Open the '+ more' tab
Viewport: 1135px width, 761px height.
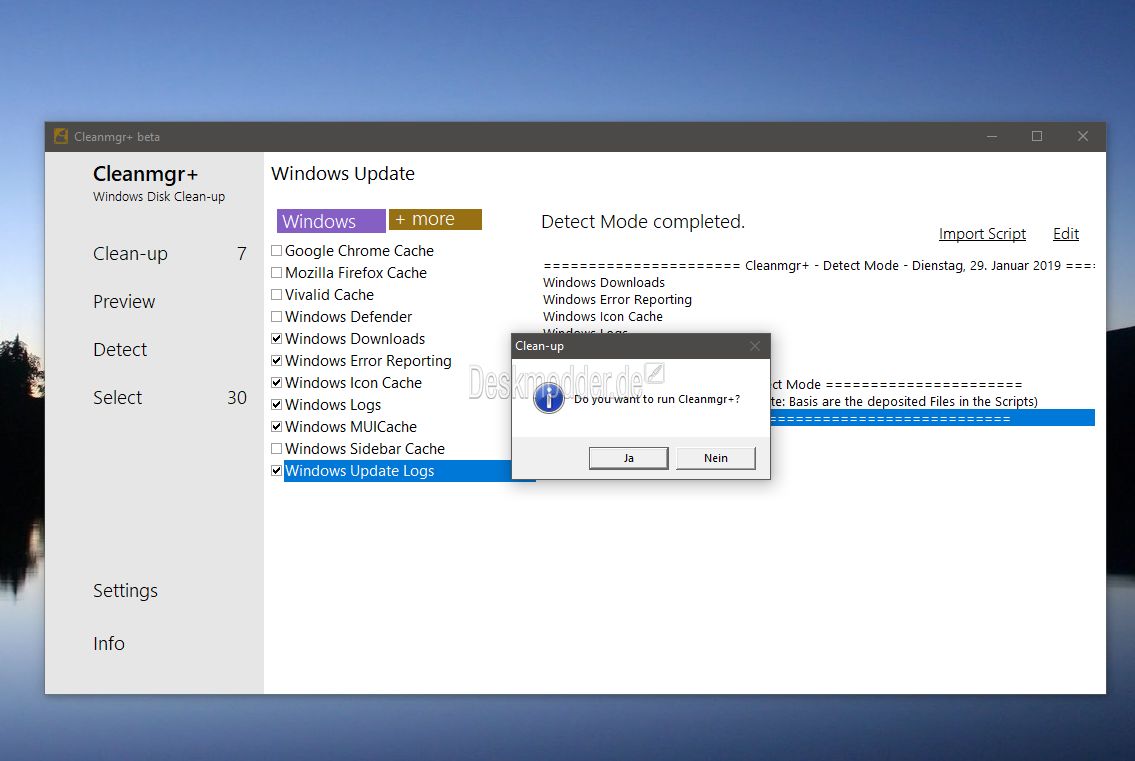[435, 219]
